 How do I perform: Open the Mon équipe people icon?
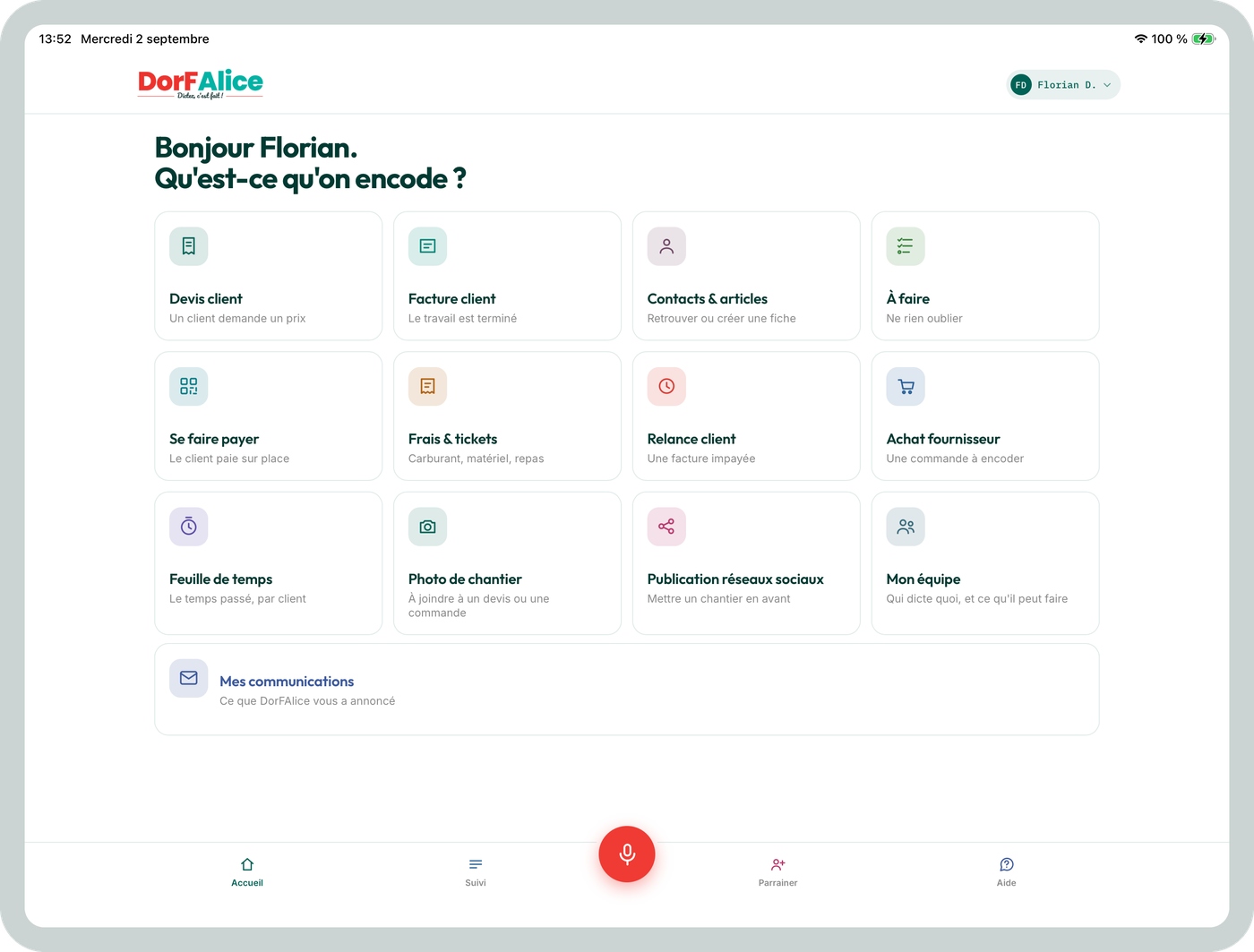click(x=906, y=527)
